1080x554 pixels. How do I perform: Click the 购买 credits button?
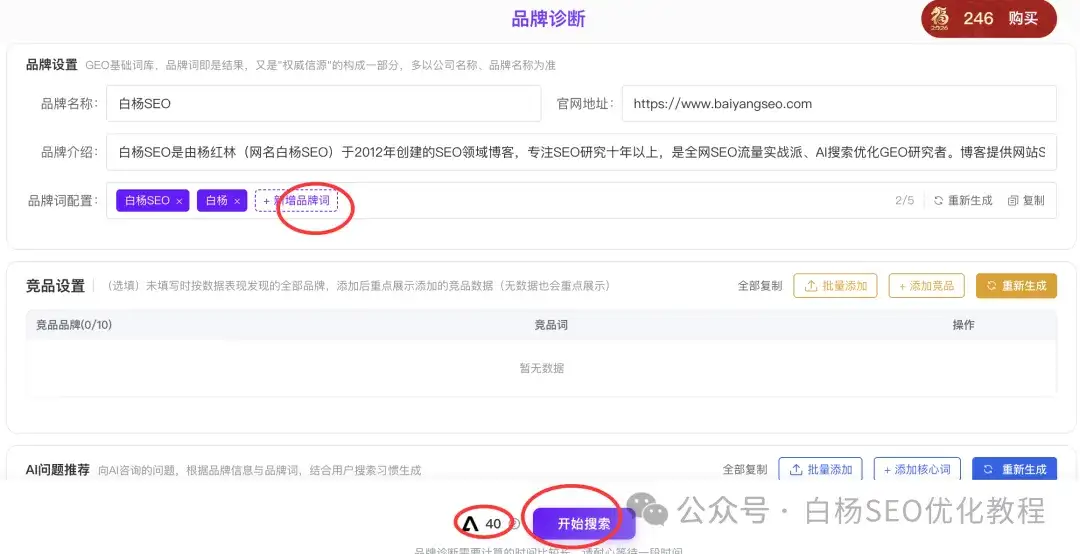click(x=1023, y=19)
